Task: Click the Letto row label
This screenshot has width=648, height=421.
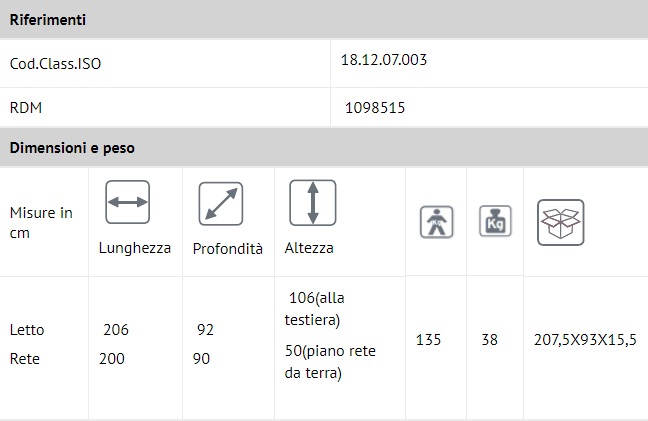Action: 27,330
